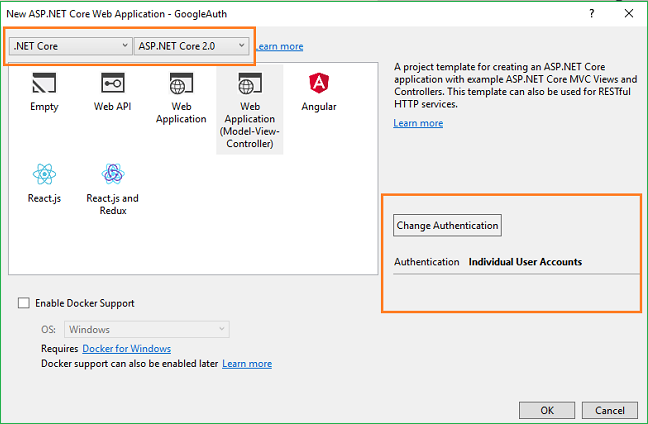Select Web Application (Model-View-Controller) template icon
The width and height of the screenshot is (648, 424).
249,84
